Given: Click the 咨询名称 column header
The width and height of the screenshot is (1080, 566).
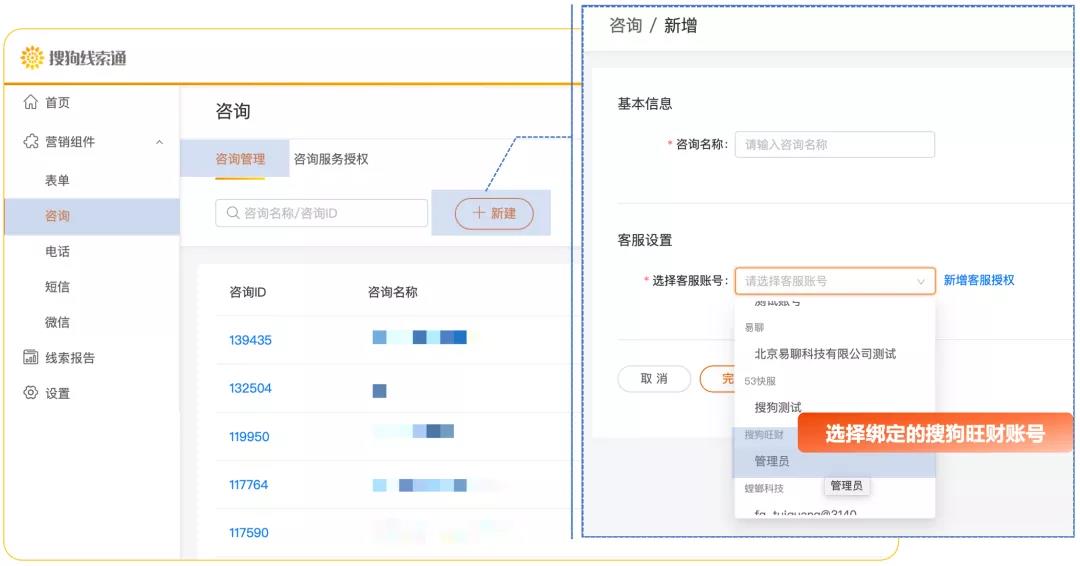Looking at the screenshot, I should 393,292.
